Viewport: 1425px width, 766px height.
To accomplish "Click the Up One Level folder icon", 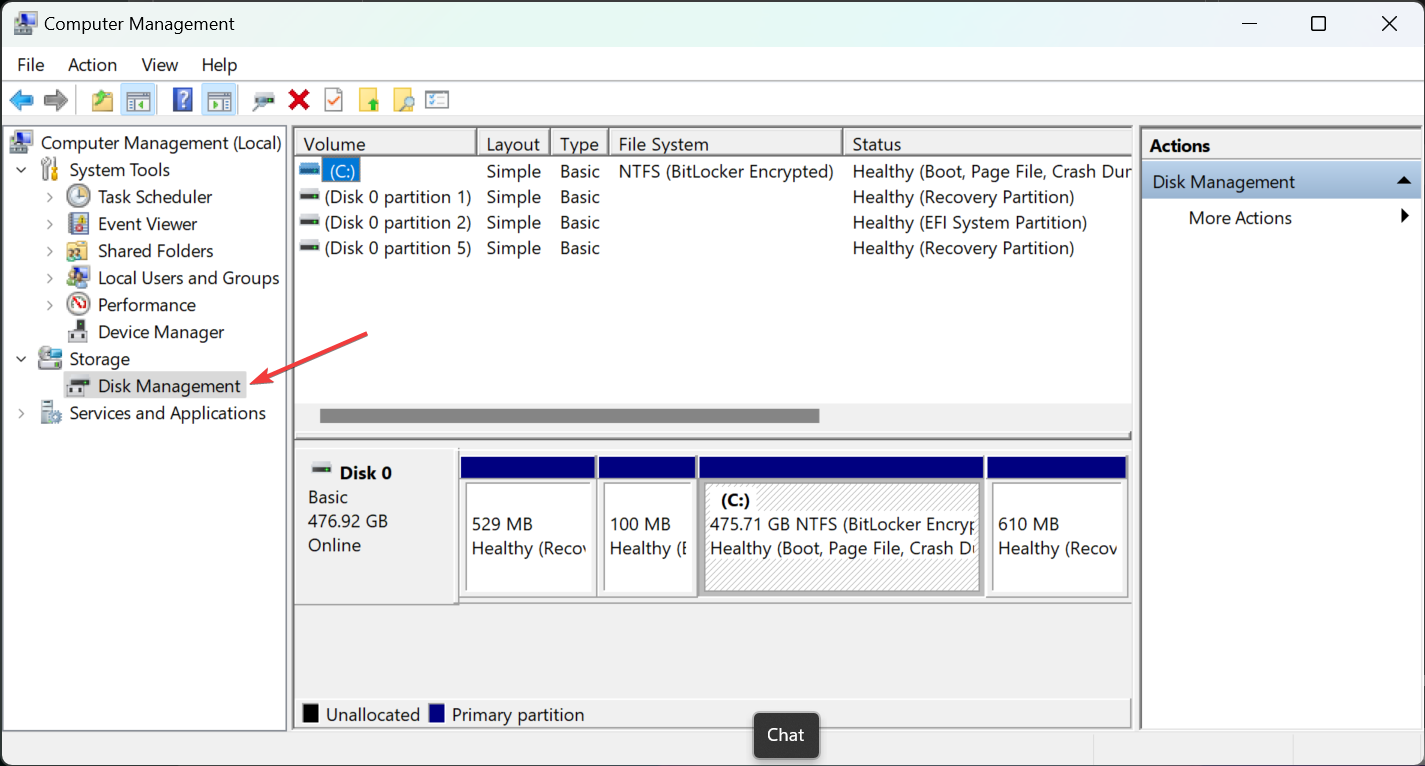I will click(x=102, y=100).
